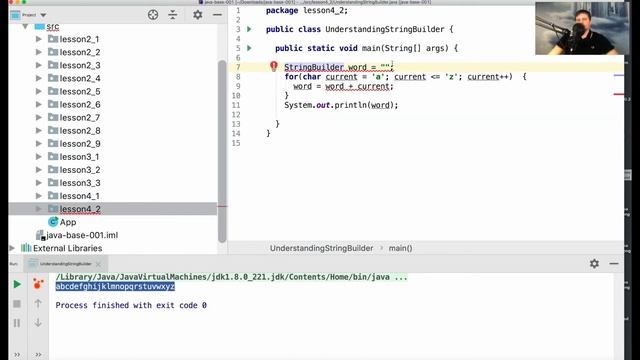Click the java-base-001.iml file icon

40,235
